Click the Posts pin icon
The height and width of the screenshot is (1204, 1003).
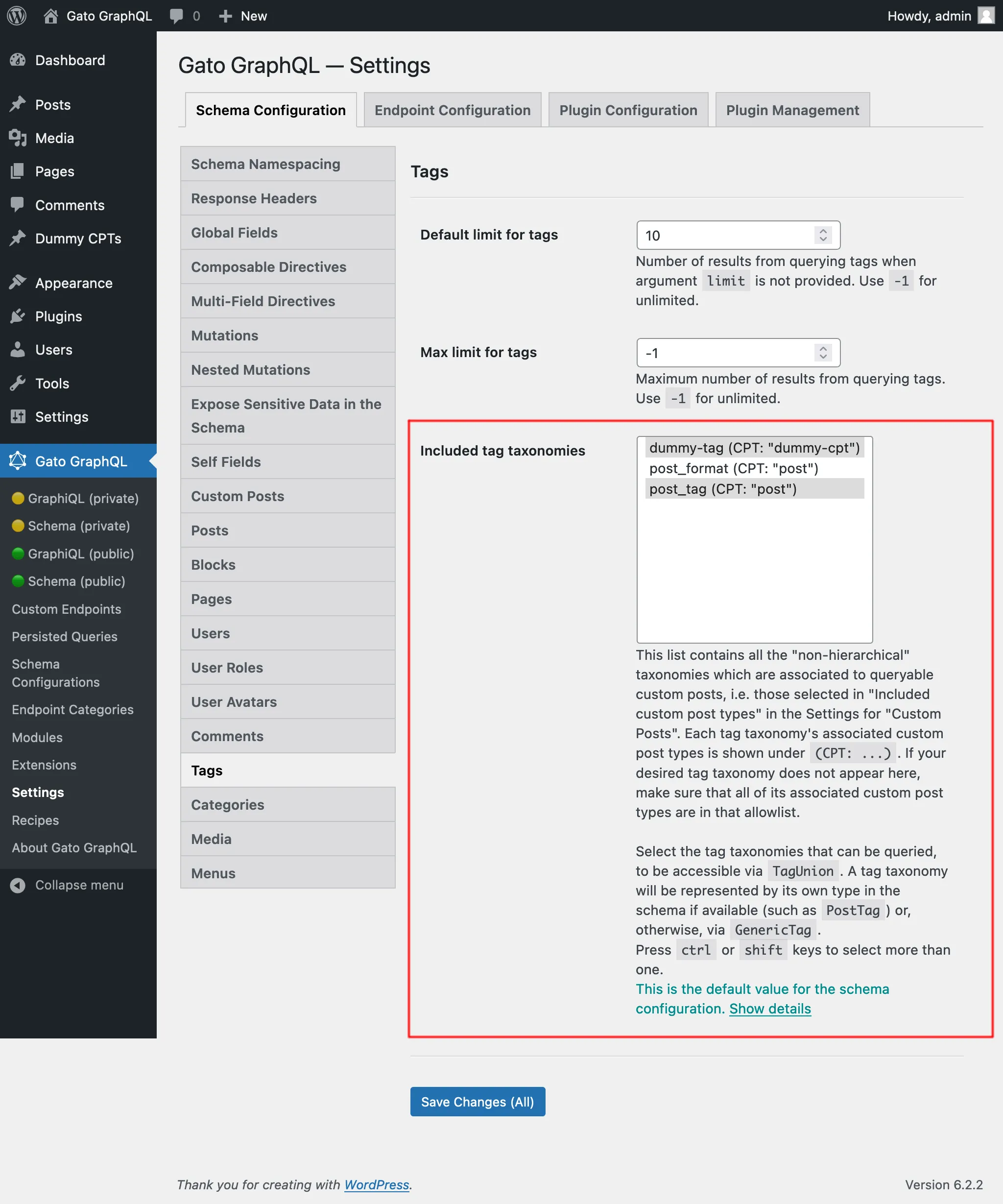coord(18,104)
